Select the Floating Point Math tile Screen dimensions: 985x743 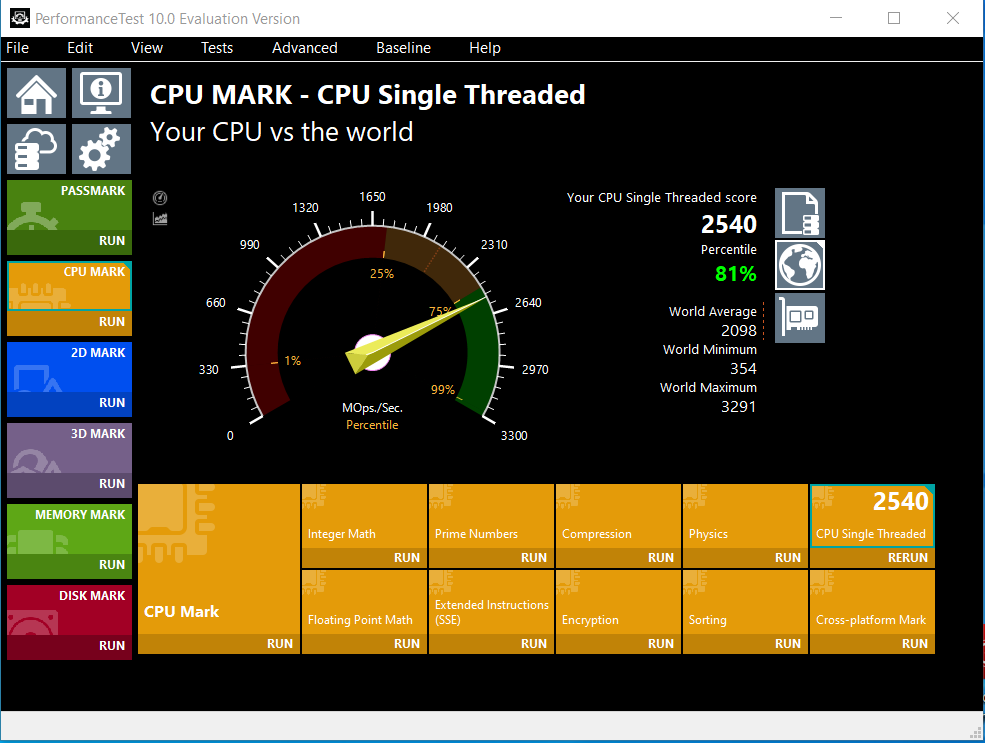coord(364,602)
